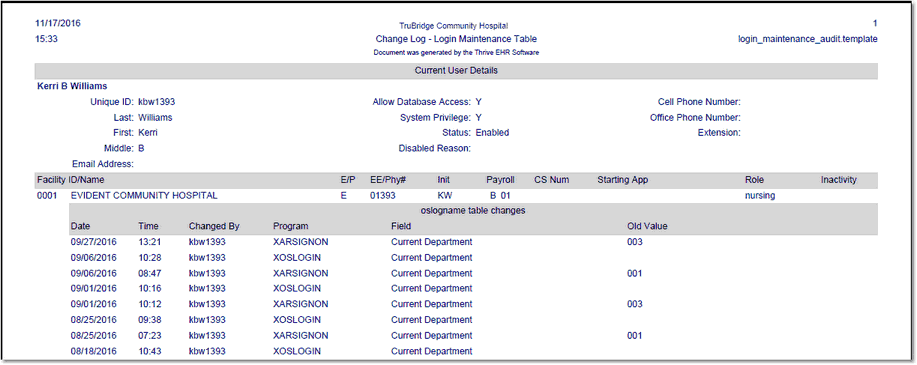917x365 pixels.
Task: Click the Current User Details section header
Action: 456,71
